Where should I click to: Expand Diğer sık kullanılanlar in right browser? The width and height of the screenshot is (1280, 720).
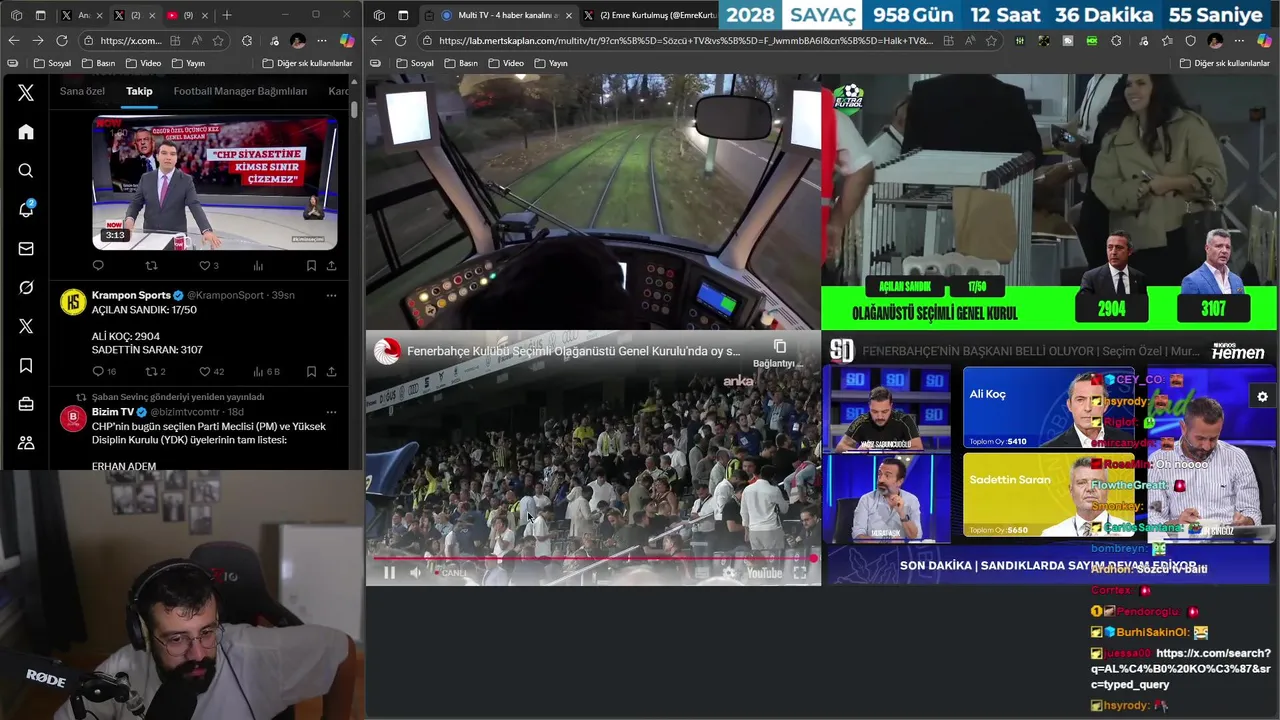click(1226, 63)
